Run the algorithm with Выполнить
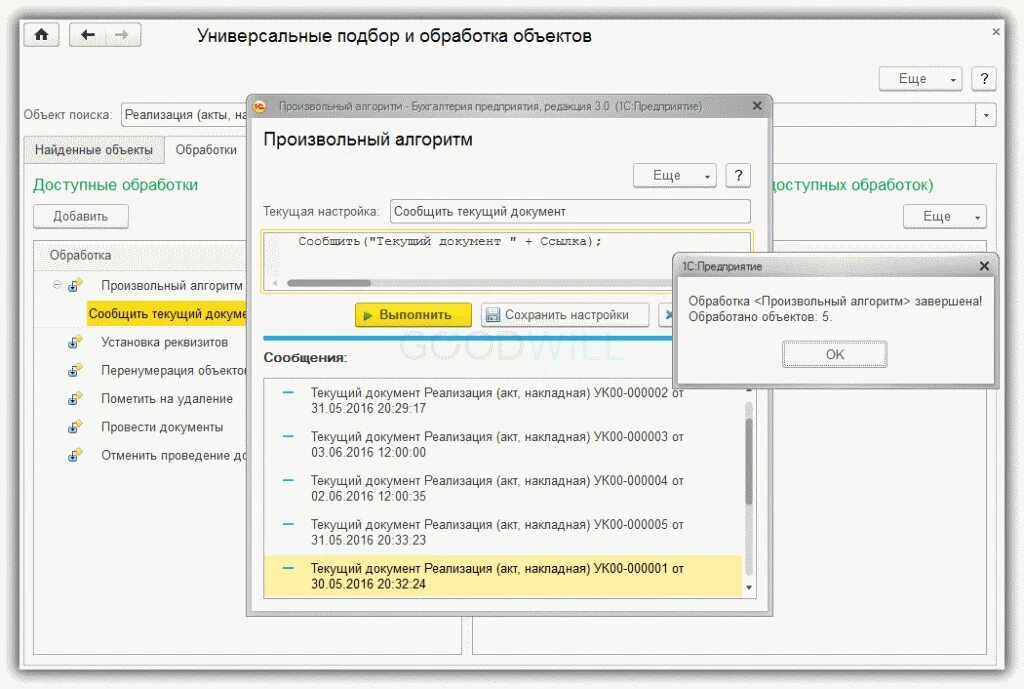 click(413, 315)
